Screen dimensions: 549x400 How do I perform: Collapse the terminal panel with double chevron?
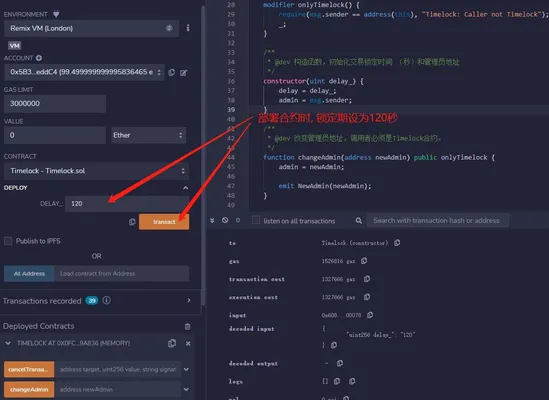(212, 220)
